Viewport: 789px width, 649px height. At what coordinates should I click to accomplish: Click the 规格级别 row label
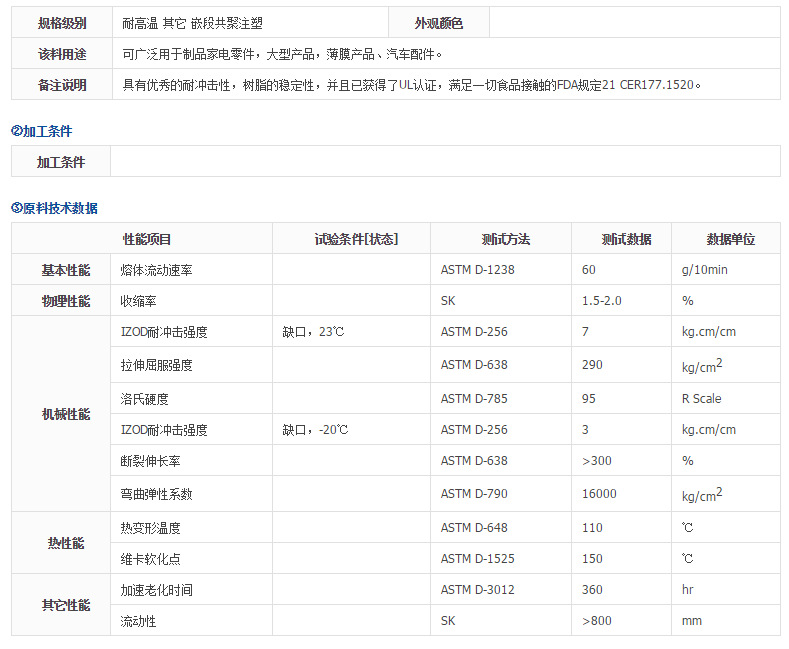pyautogui.click(x=62, y=23)
